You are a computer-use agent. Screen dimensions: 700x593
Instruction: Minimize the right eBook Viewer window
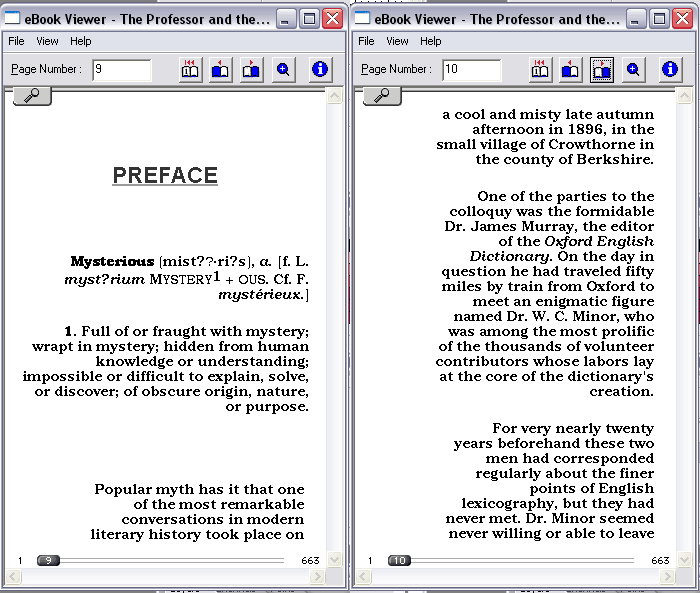tap(636, 19)
